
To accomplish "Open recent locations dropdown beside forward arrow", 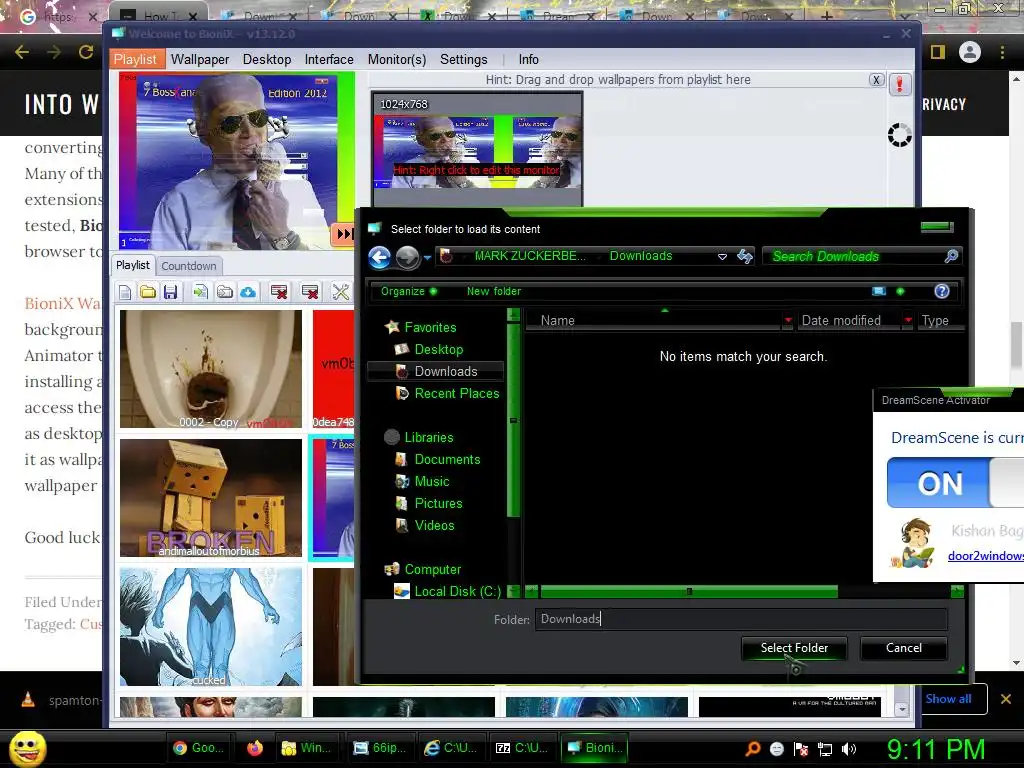I will point(427,257).
